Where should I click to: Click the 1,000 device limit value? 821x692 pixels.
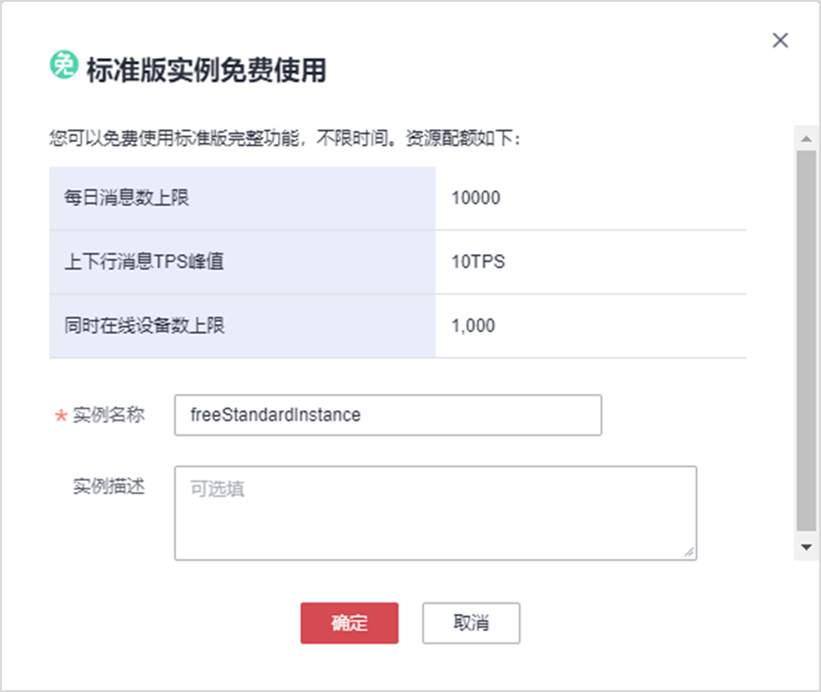point(473,325)
